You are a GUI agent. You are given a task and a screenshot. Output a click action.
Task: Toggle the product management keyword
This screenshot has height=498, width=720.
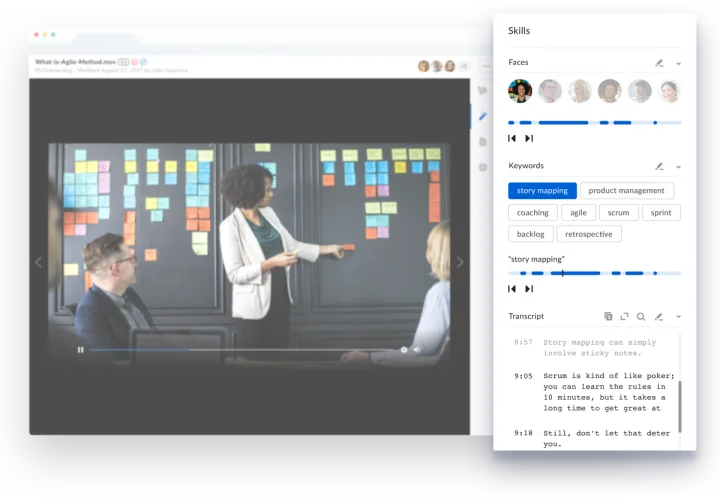pyautogui.click(x=627, y=190)
